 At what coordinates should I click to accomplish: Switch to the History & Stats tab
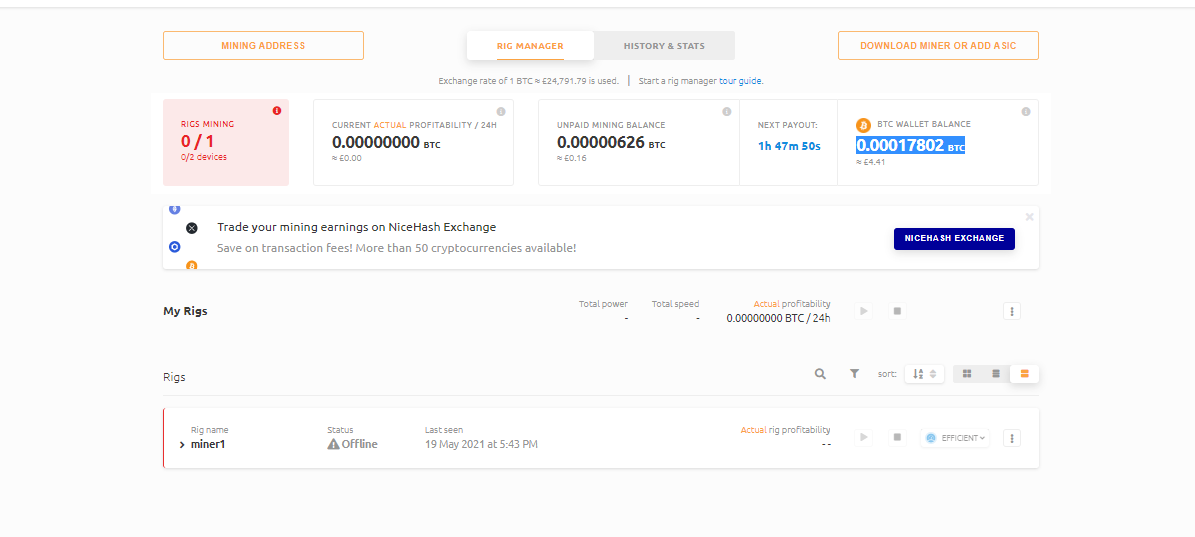pos(664,46)
